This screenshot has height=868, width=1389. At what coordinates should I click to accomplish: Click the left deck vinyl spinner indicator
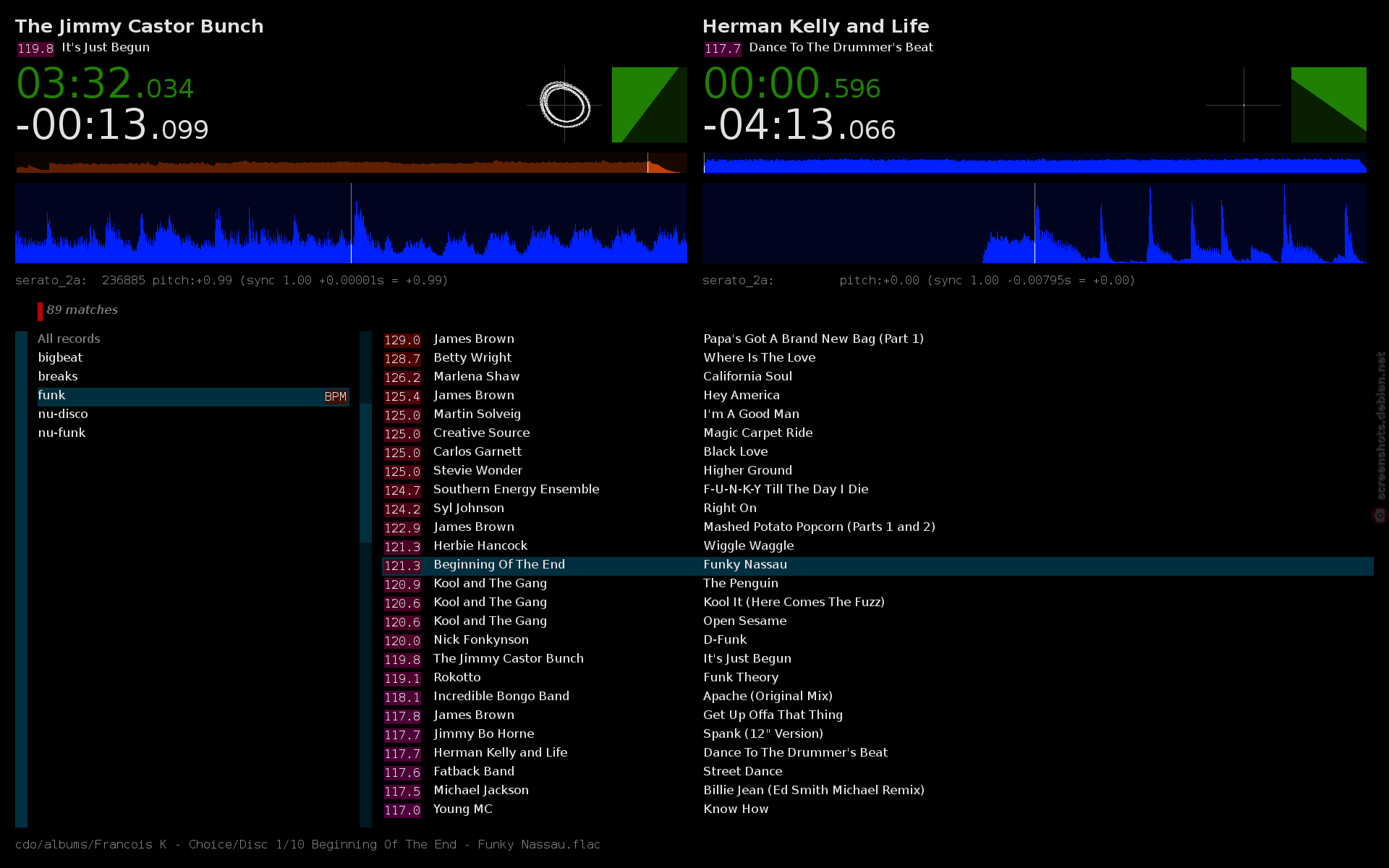564,105
